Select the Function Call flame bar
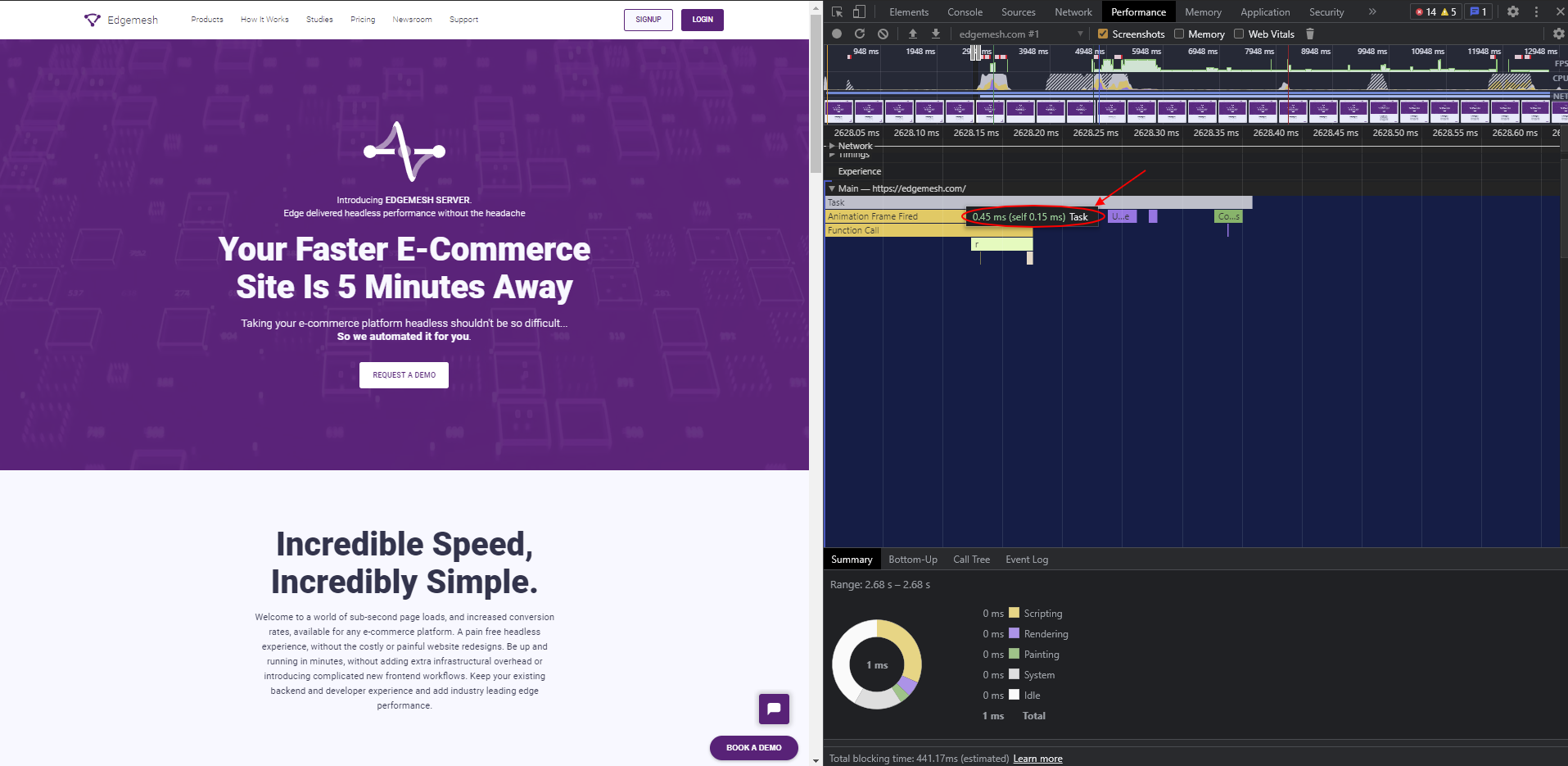The image size is (1568, 766). point(929,230)
